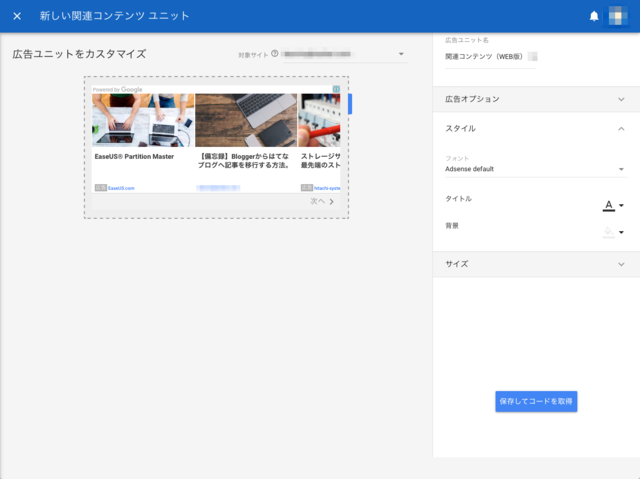The width and height of the screenshot is (640, 479).
Task: Click the hitachi-syste ad link
Action: pyautogui.click(x=327, y=188)
